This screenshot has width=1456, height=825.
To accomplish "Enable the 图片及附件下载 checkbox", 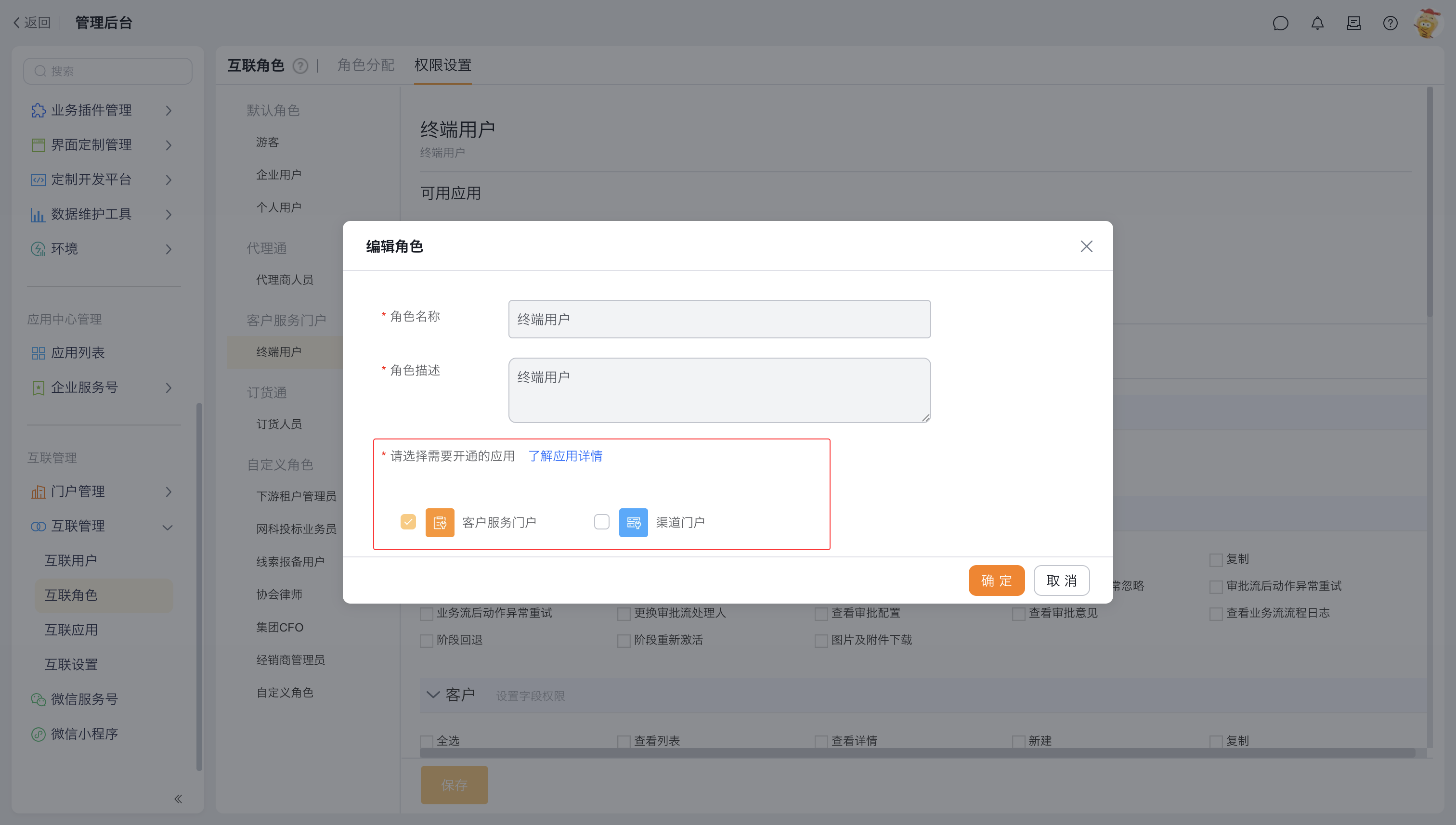I will pos(820,641).
